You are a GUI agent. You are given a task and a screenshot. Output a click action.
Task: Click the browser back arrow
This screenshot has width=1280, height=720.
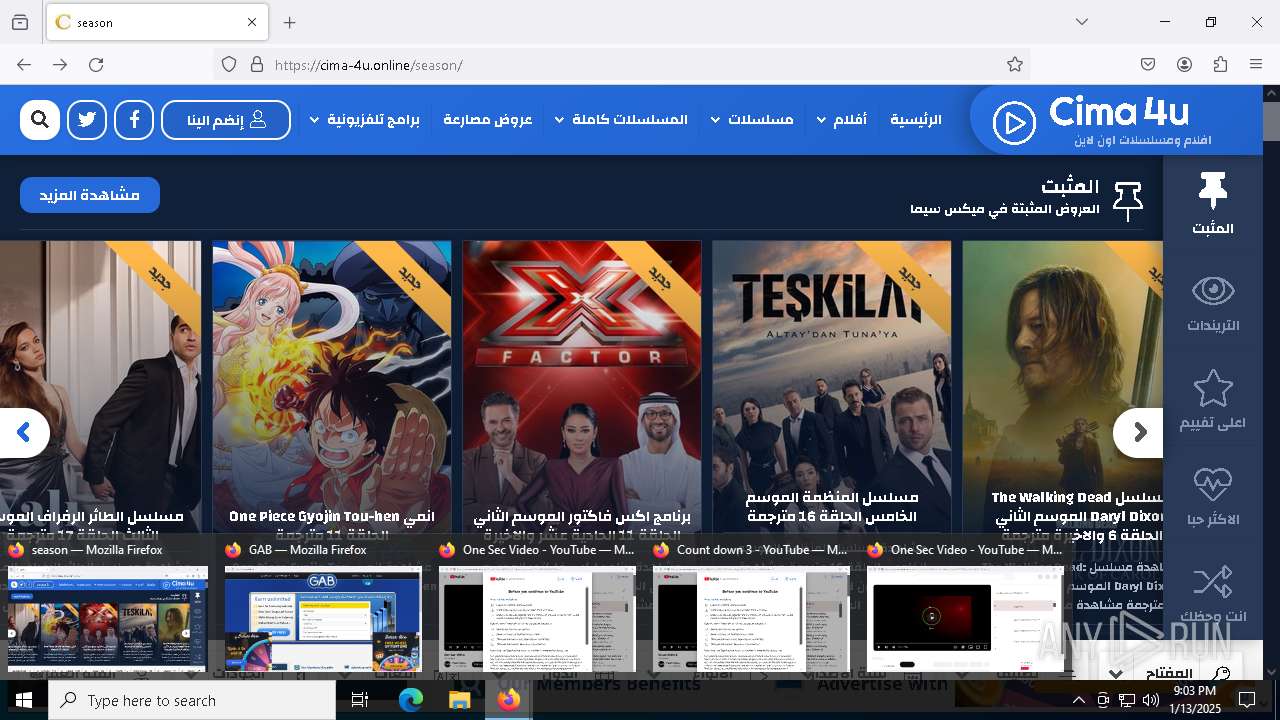pos(24,64)
